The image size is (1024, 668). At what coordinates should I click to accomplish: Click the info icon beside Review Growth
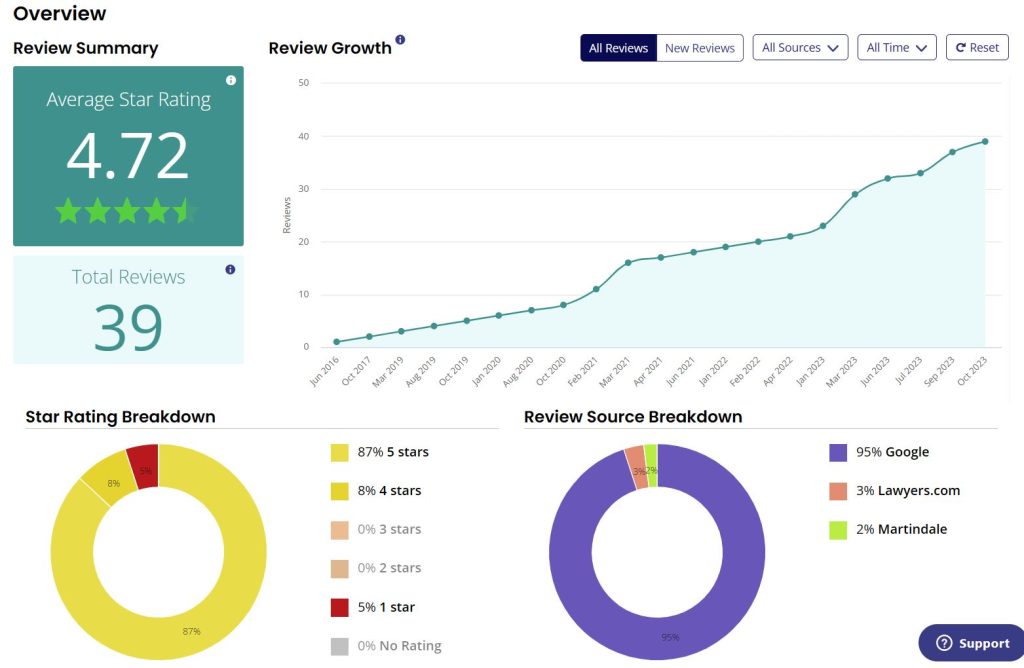pos(400,39)
